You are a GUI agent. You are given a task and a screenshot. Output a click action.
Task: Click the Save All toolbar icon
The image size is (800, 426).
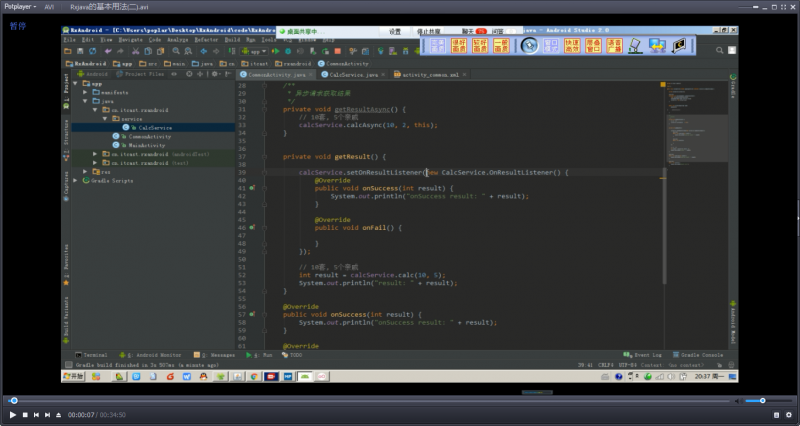81,50
